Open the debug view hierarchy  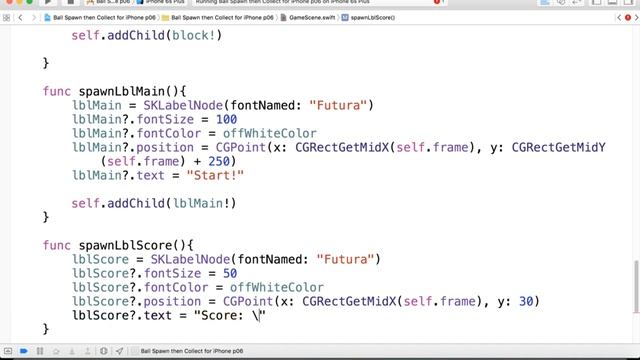(x=104, y=351)
